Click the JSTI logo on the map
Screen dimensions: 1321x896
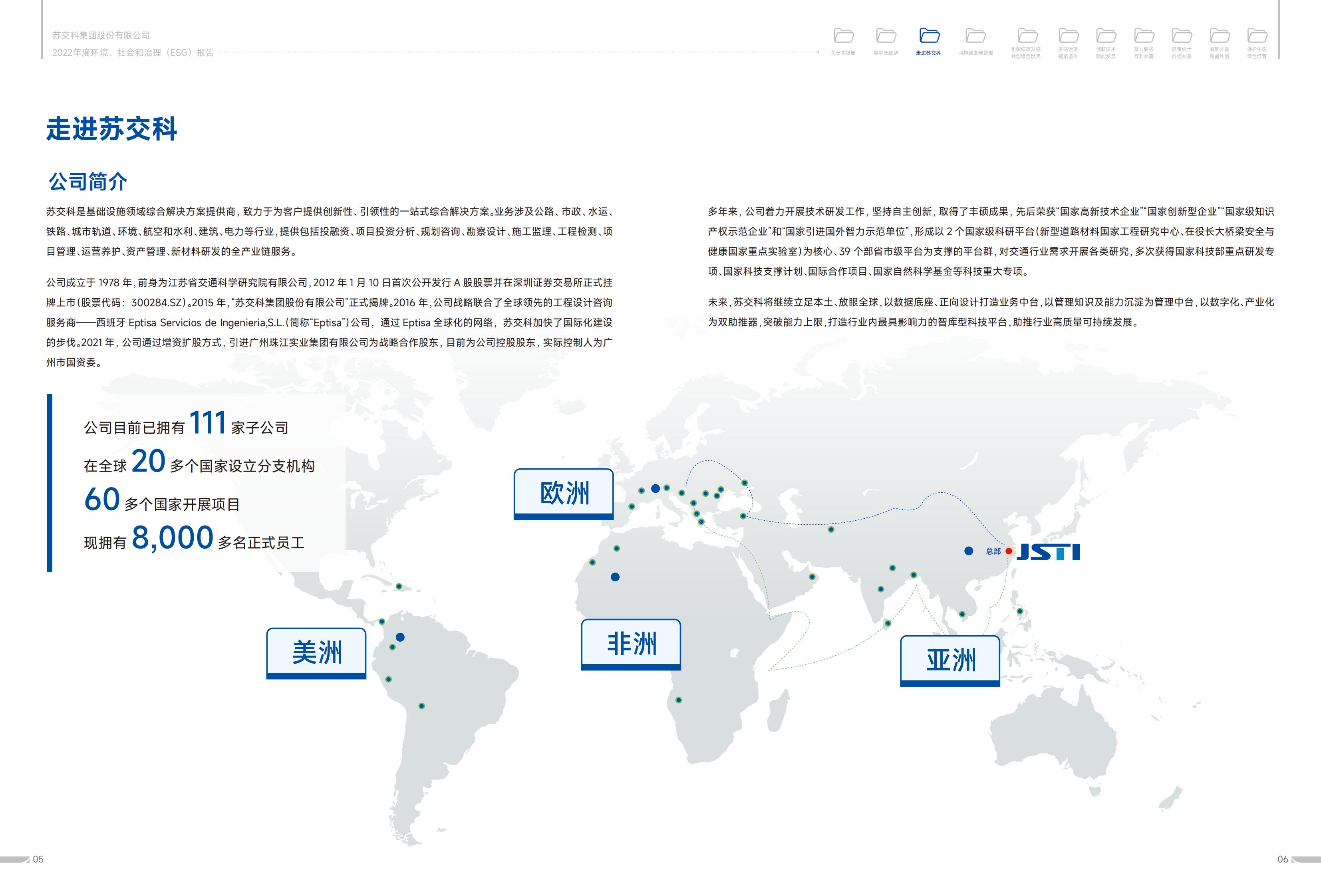click(x=1048, y=552)
